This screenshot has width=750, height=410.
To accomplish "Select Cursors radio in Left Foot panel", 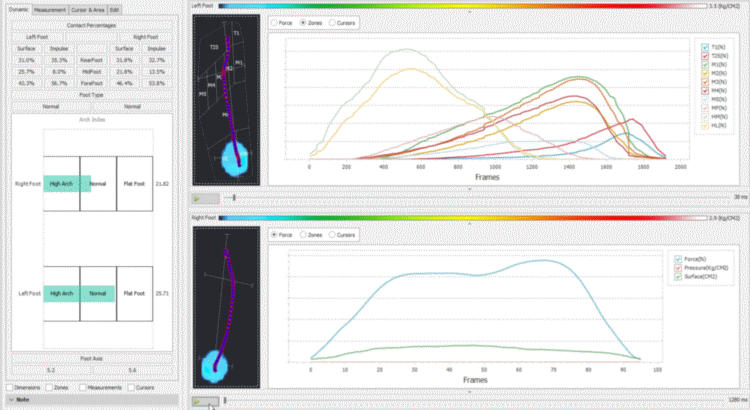I will pos(332,22).
